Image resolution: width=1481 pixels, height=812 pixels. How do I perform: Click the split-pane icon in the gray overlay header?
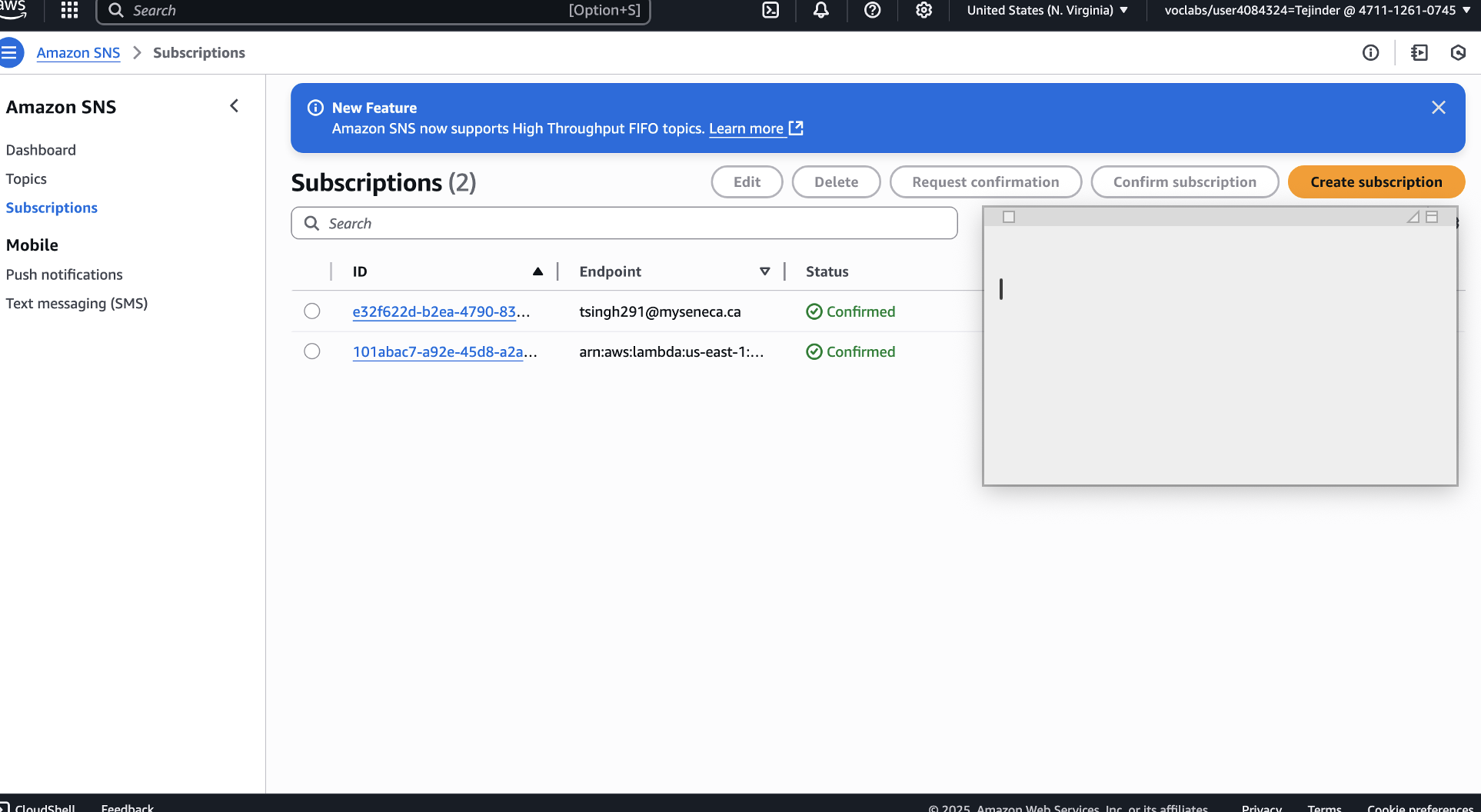pos(1432,217)
